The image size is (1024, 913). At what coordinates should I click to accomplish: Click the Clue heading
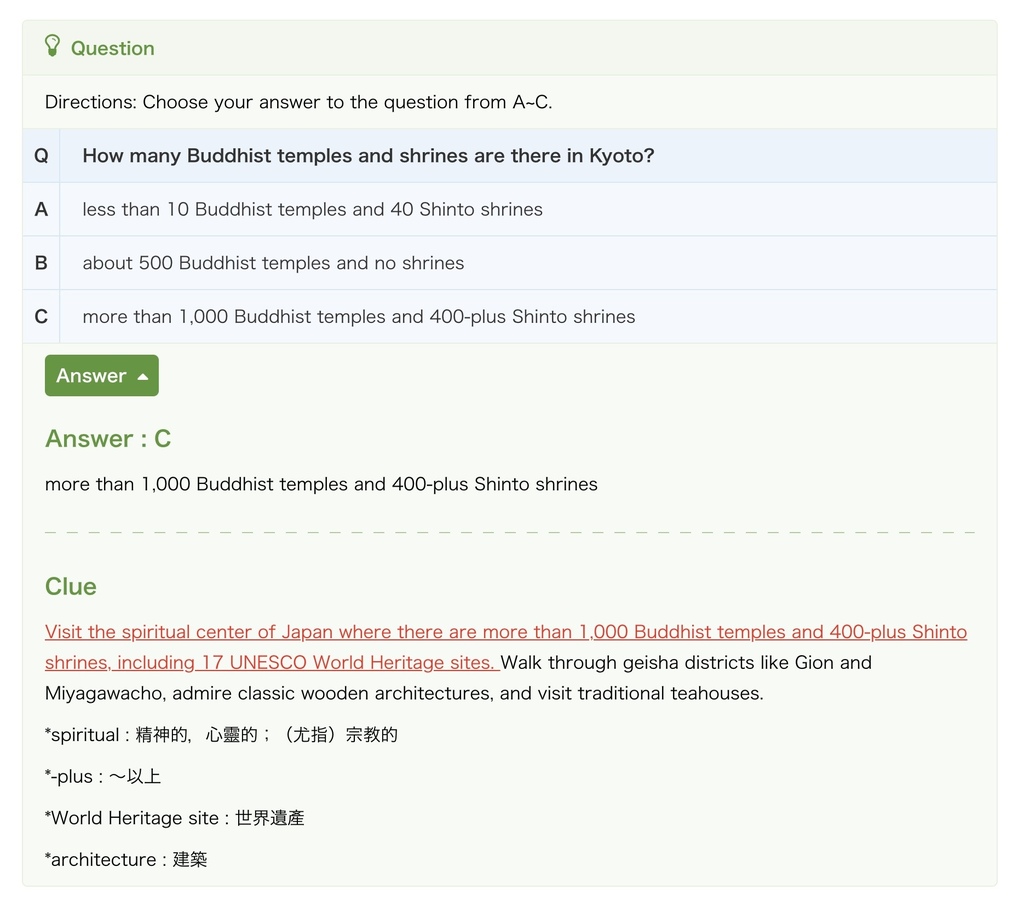(x=71, y=587)
